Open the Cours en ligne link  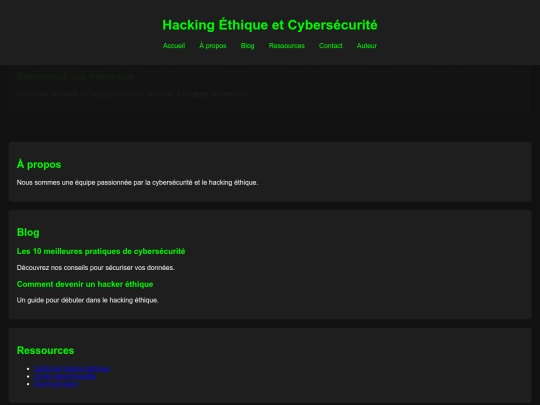coord(55,384)
